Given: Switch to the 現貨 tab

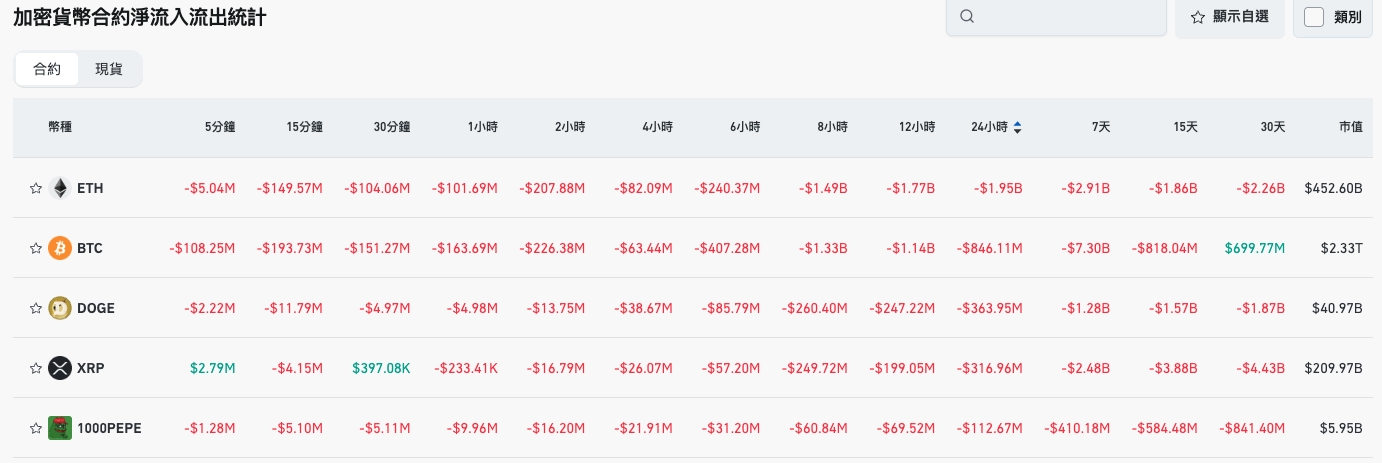Looking at the screenshot, I should click(109, 69).
